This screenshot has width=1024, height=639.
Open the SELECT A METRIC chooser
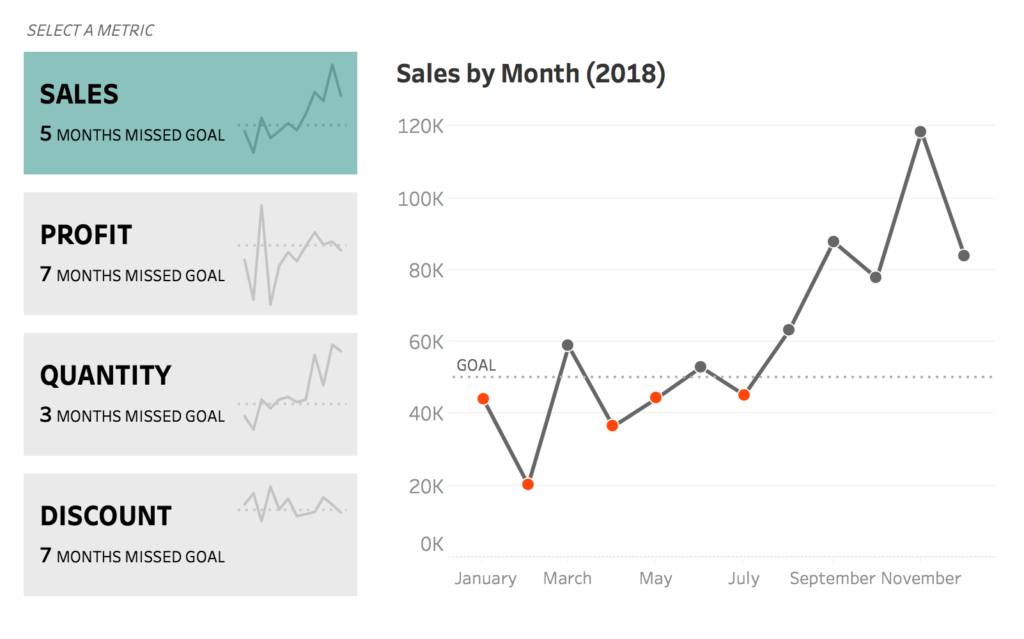pyautogui.click(x=91, y=30)
